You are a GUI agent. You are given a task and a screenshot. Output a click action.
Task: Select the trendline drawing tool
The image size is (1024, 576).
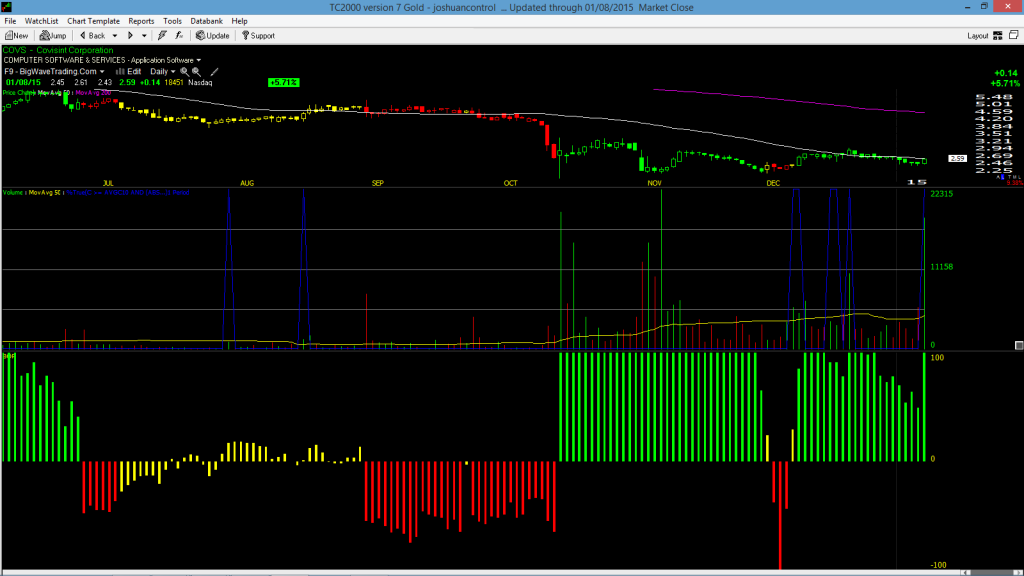click(x=214, y=72)
